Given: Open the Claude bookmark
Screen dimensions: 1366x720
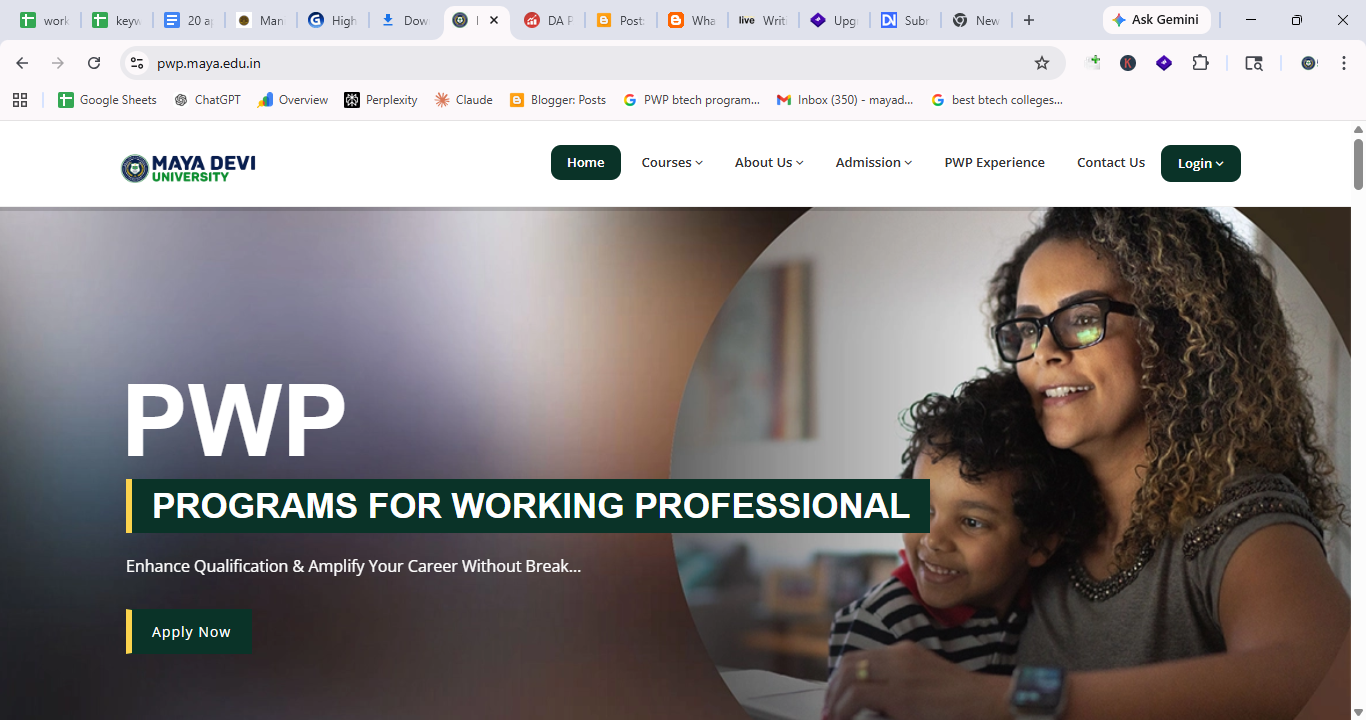Looking at the screenshot, I should pos(464,100).
